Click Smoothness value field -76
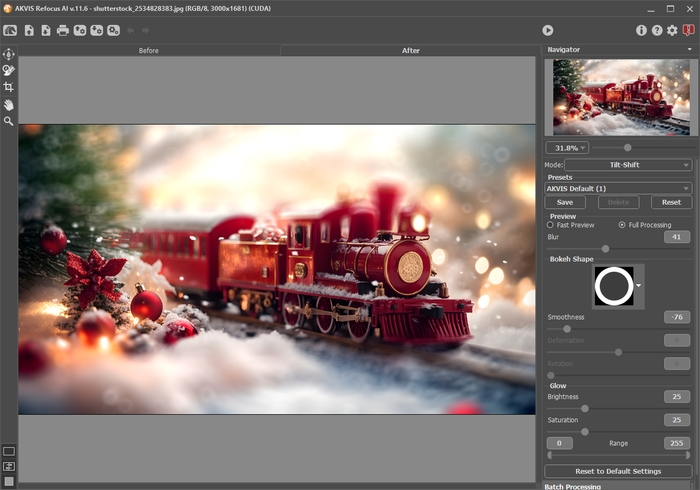The height and width of the screenshot is (490, 700). pyautogui.click(x=677, y=317)
